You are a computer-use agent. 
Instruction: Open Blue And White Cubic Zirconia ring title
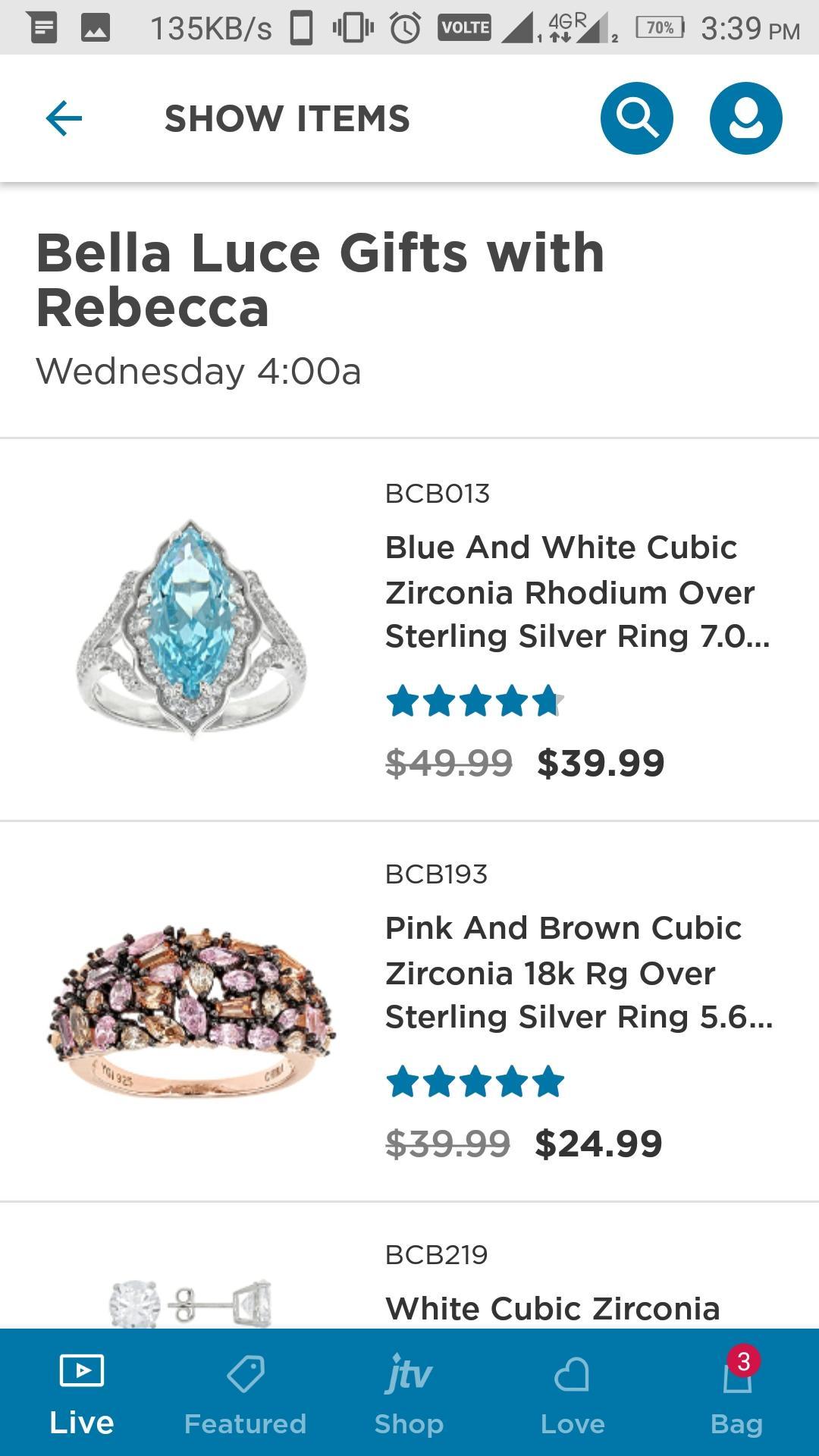coord(576,591)
